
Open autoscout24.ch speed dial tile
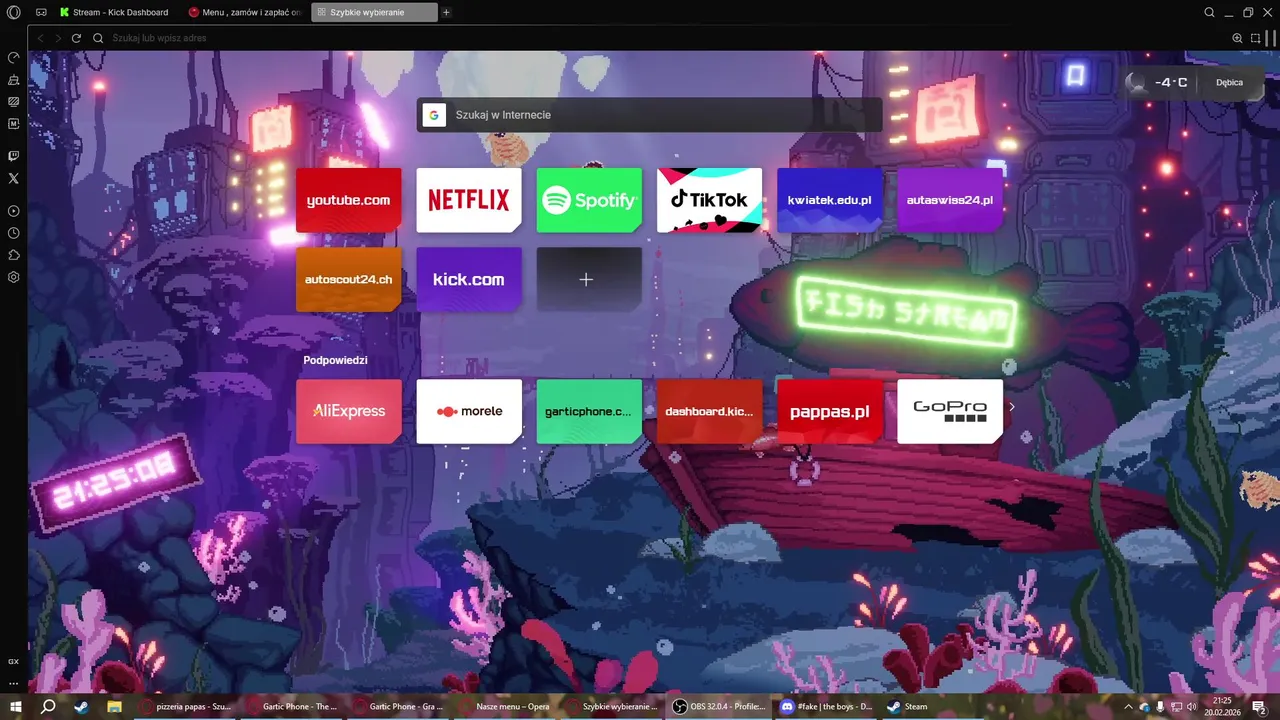(x=348, y=279)
